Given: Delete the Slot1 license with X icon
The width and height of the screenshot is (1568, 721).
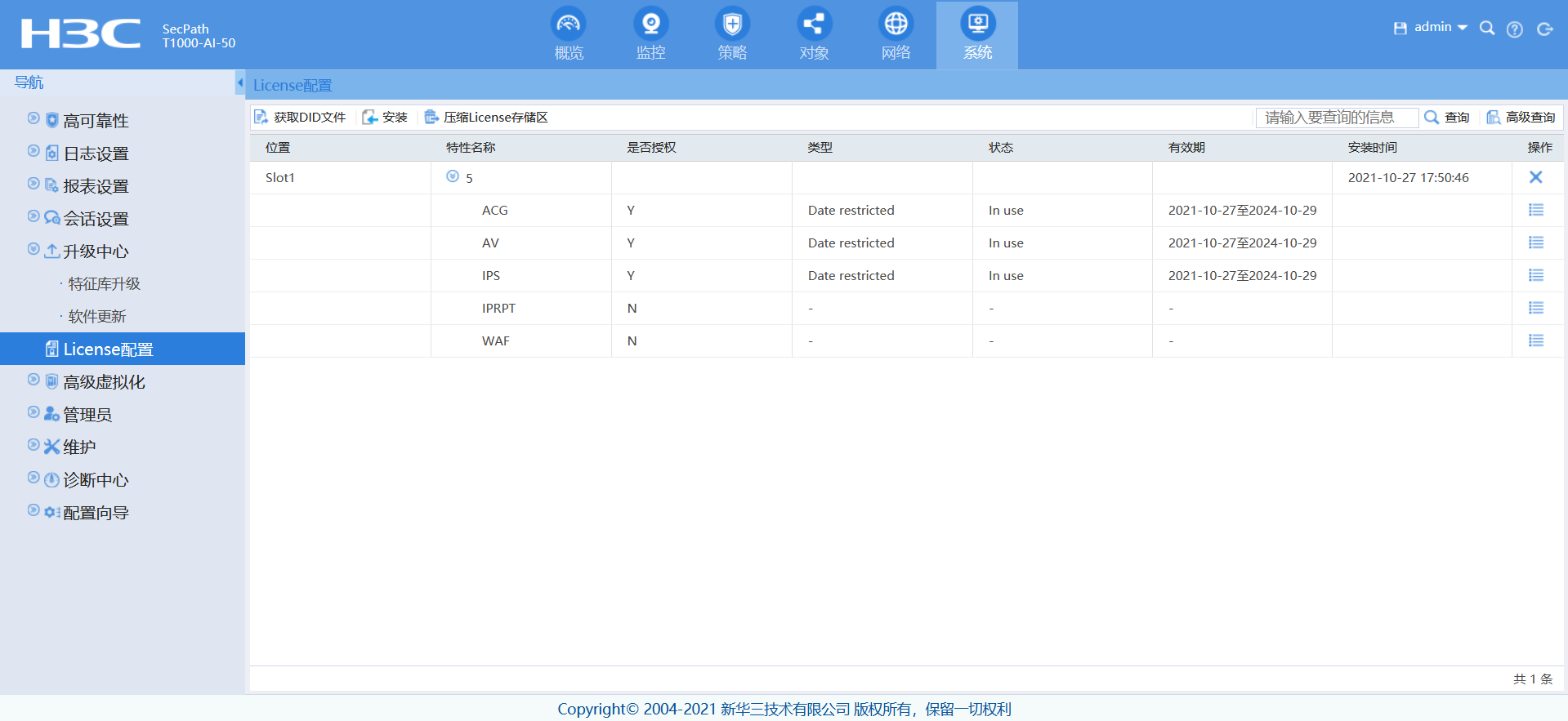Looking at the screenshot, I should (x=1535, y=177).
